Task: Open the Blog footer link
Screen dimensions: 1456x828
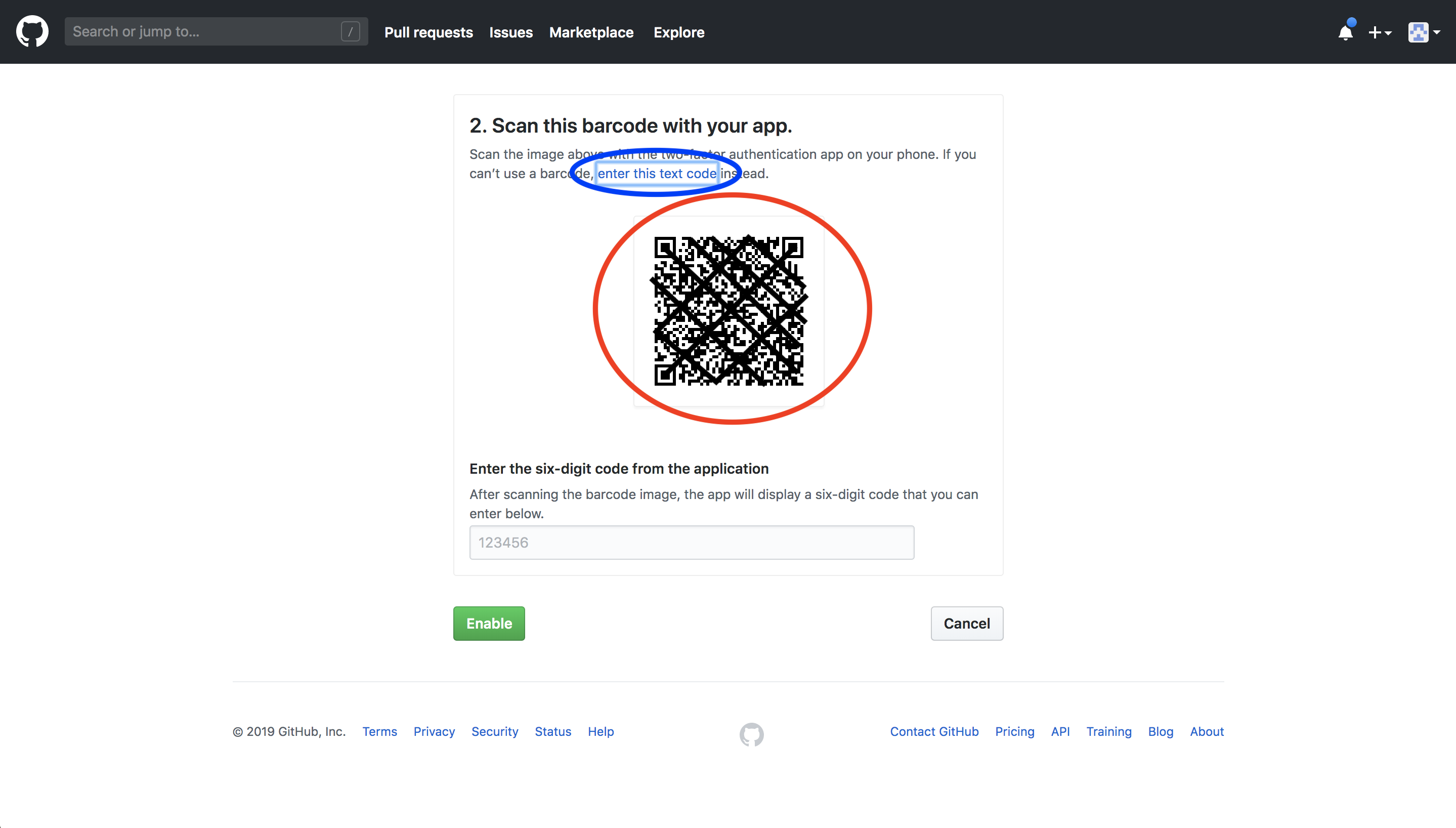Action: [1161, 731]
